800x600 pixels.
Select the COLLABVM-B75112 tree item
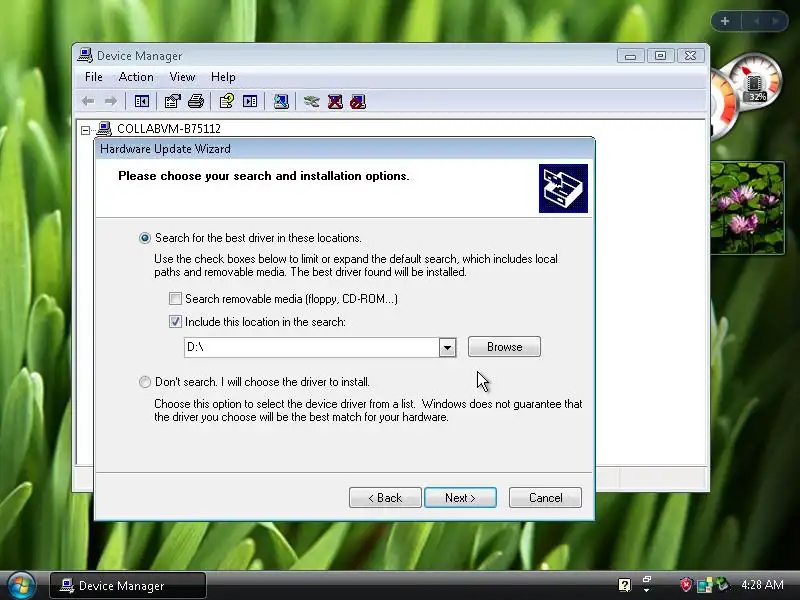click(169, 129)
